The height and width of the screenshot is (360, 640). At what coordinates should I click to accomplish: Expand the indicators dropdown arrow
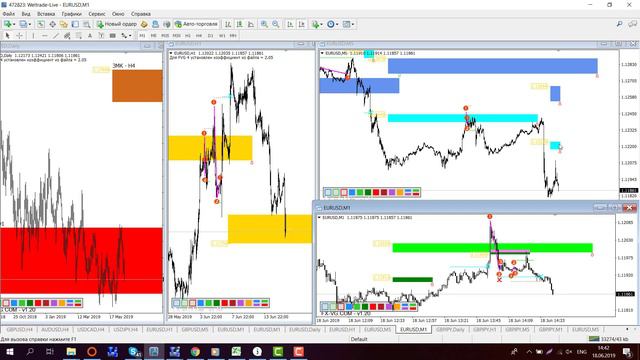coord(321,24)
